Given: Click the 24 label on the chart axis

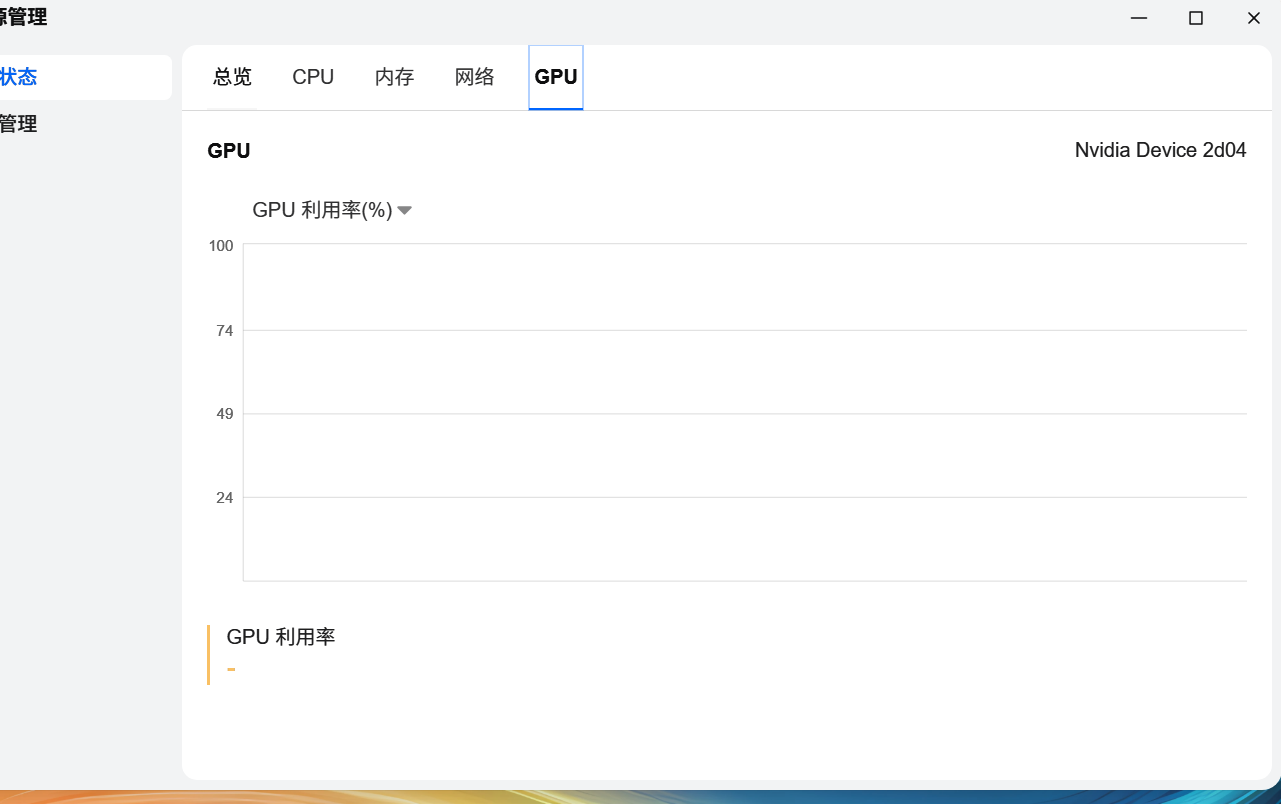Looking at the screenshot, I should point(225,498).
